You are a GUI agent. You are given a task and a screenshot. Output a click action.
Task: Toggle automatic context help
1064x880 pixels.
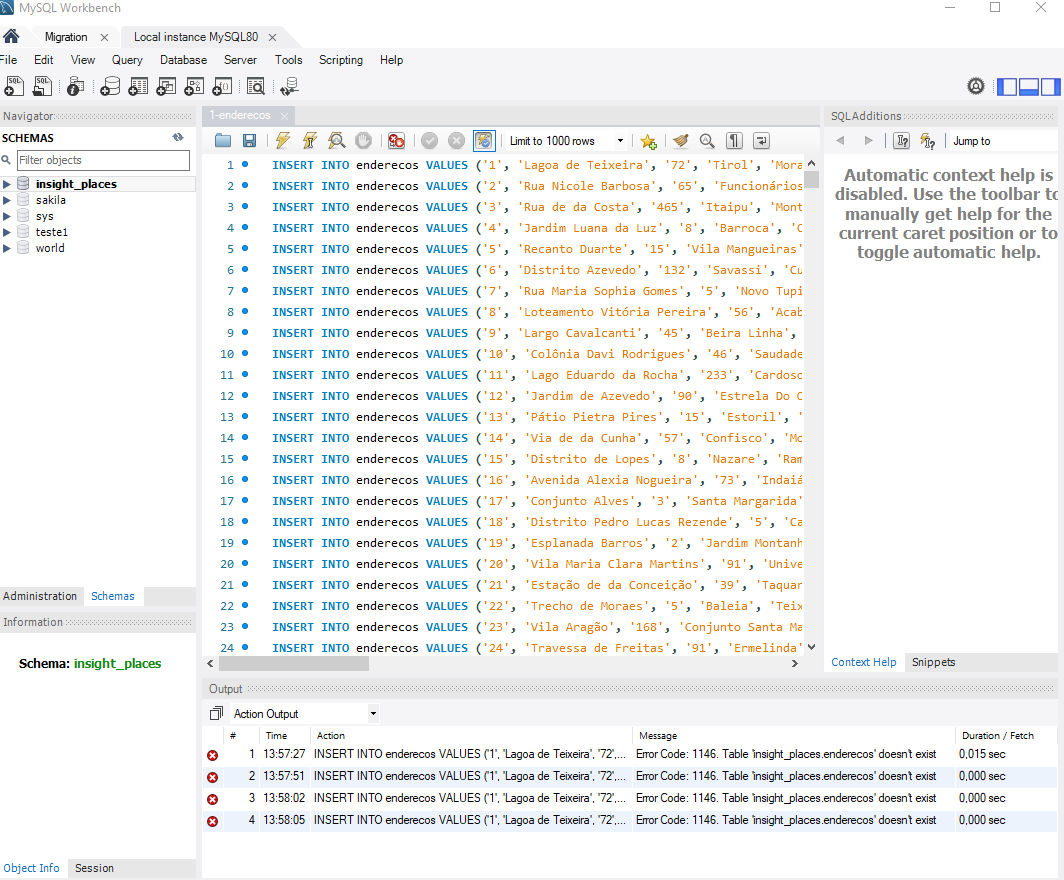pyautogui.click(x=928, y=140)
